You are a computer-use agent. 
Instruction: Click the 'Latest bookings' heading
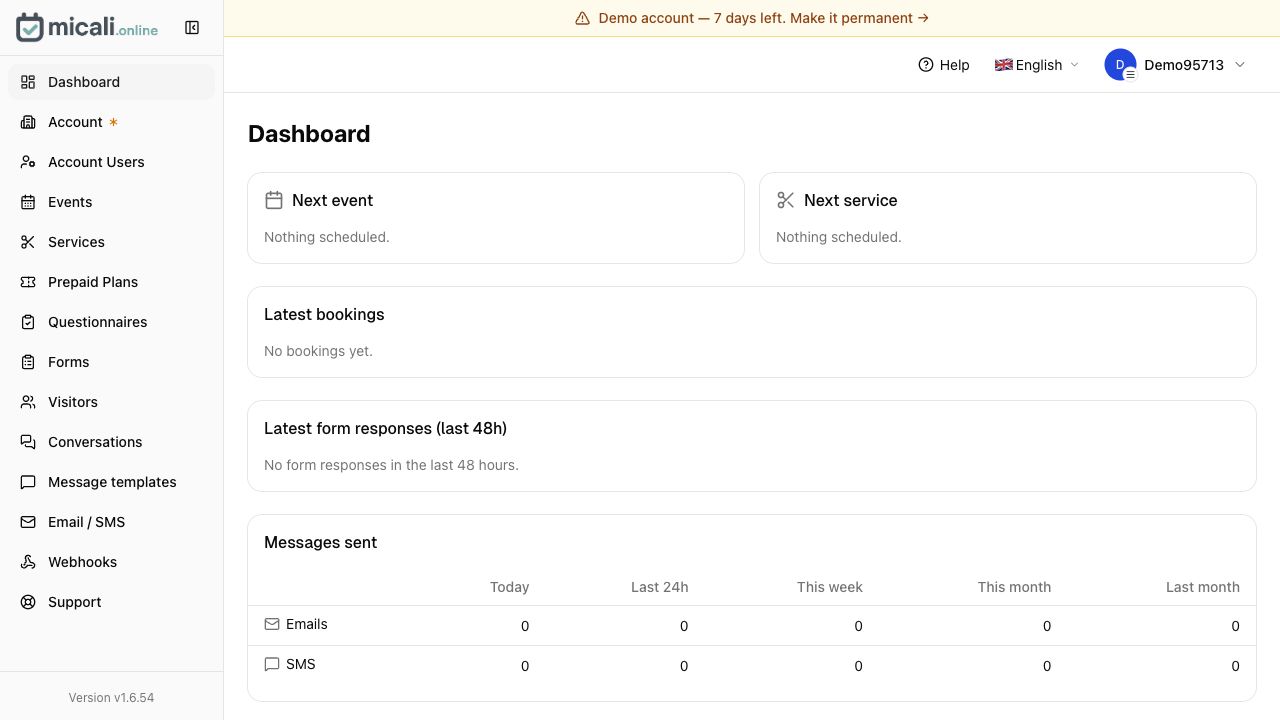click(324, 314)
